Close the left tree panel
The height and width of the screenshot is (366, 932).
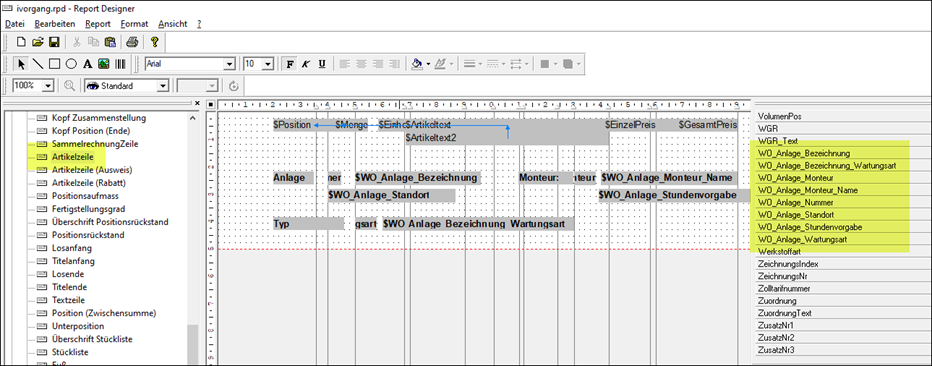coord(197,103)
